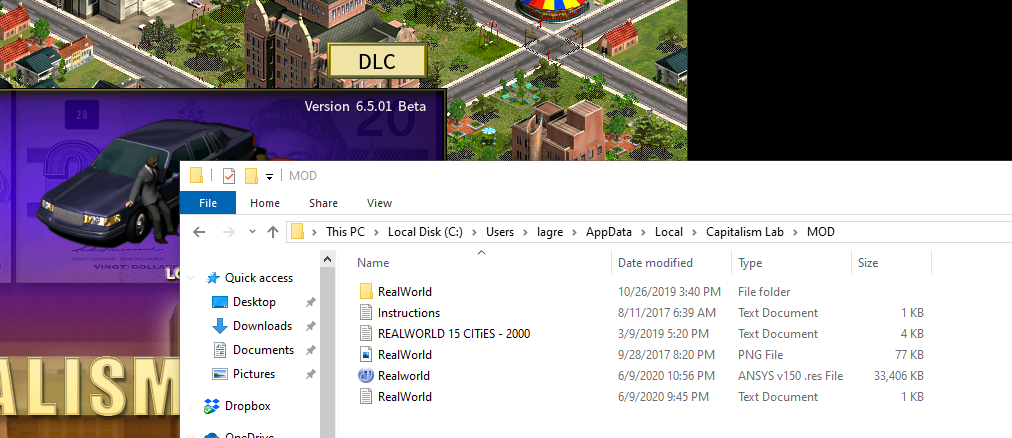The image size is (1012, 438).
Task: Click the 33,406 KB size cell
Action: (897, 375)
